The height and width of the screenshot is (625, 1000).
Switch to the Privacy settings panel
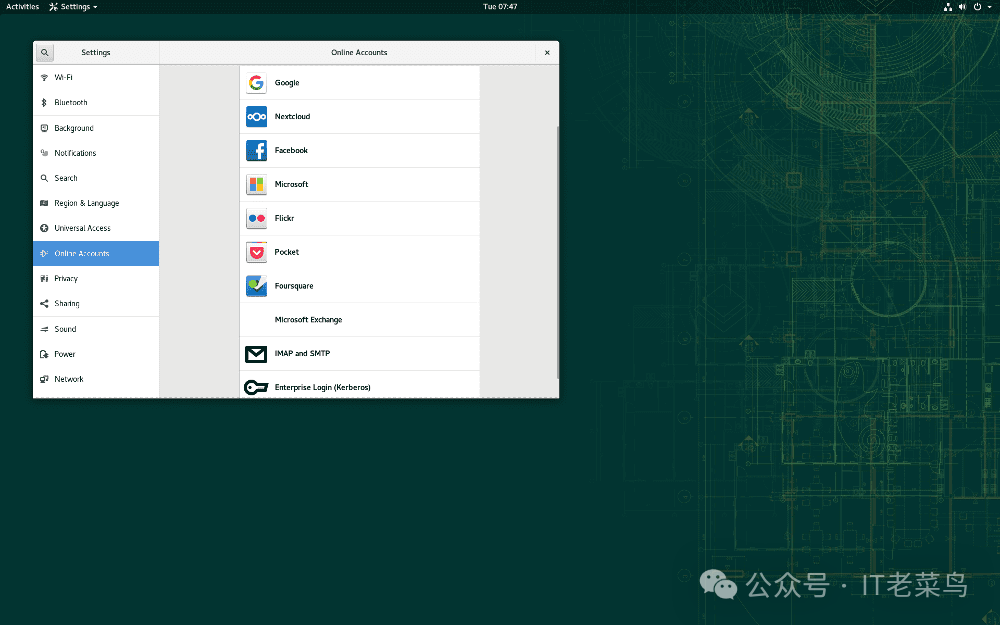[68, 278]
